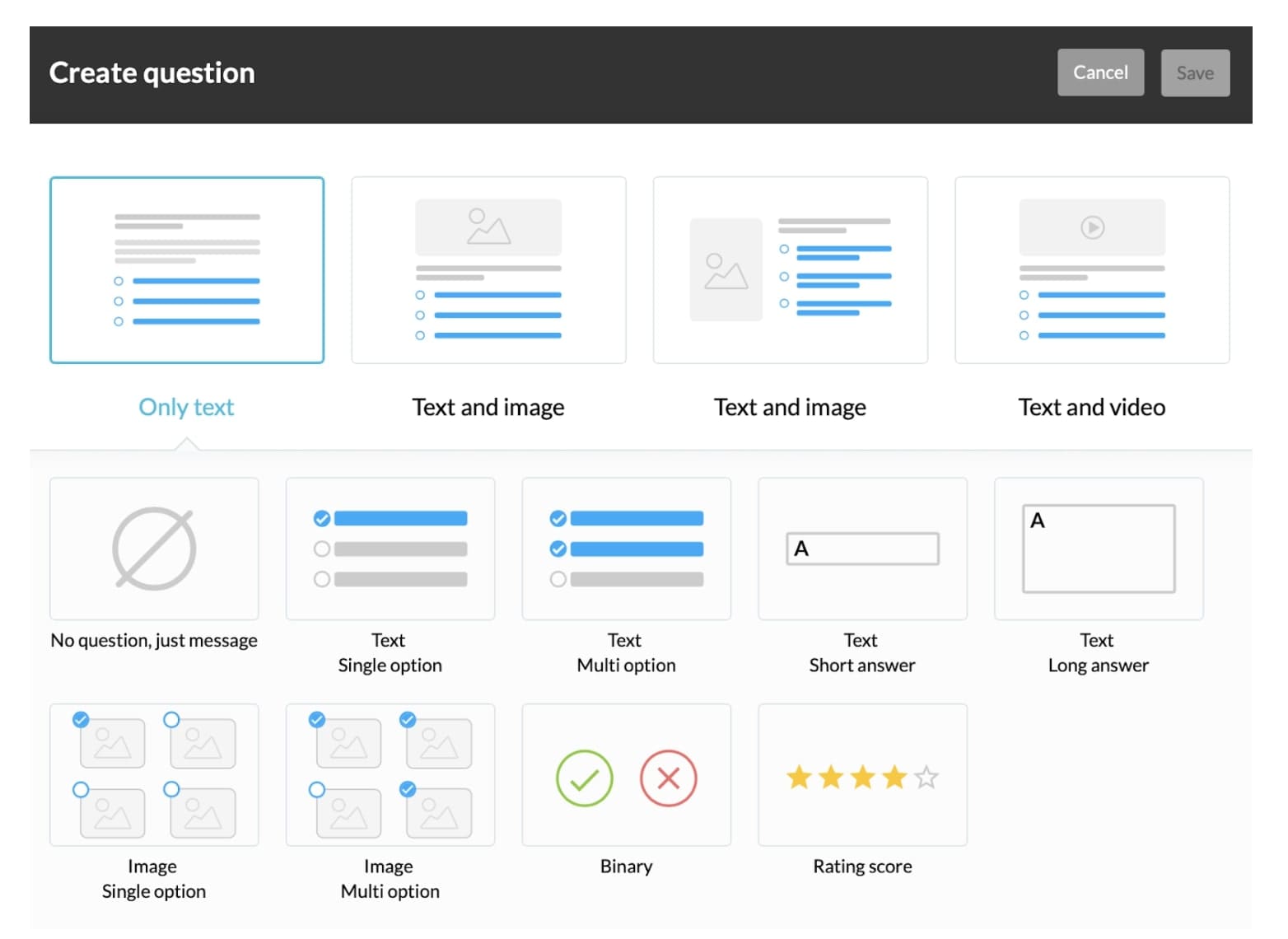Screen dimensions: 1288x939
Task: Click the 'Binary' label
Action: click(x=627, y=867)
